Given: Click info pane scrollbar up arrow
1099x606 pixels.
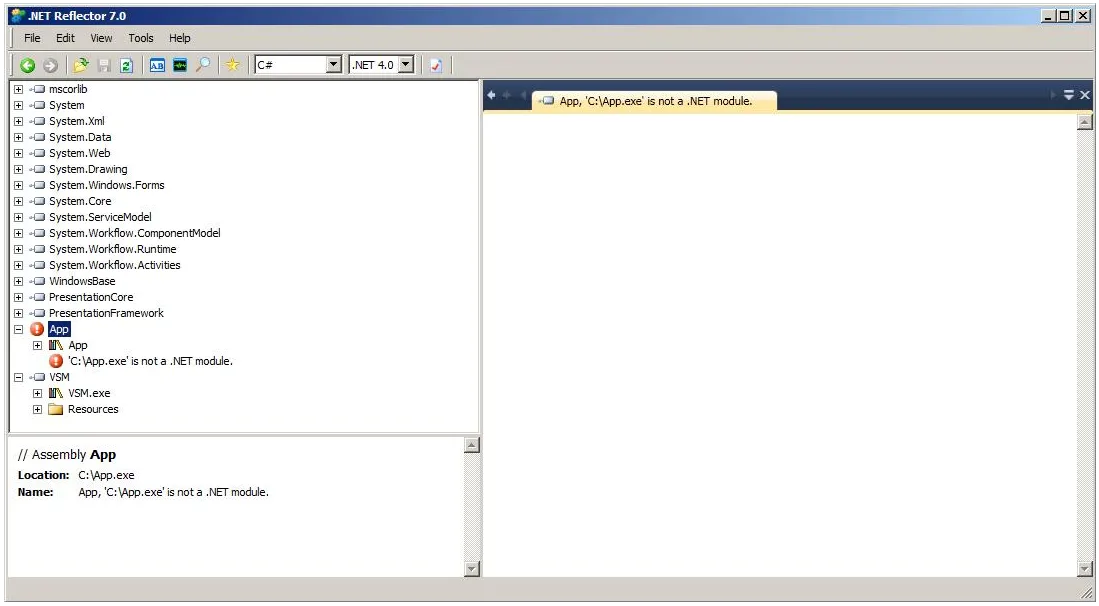Looking at the screenshot, I should tap(472, 445).
